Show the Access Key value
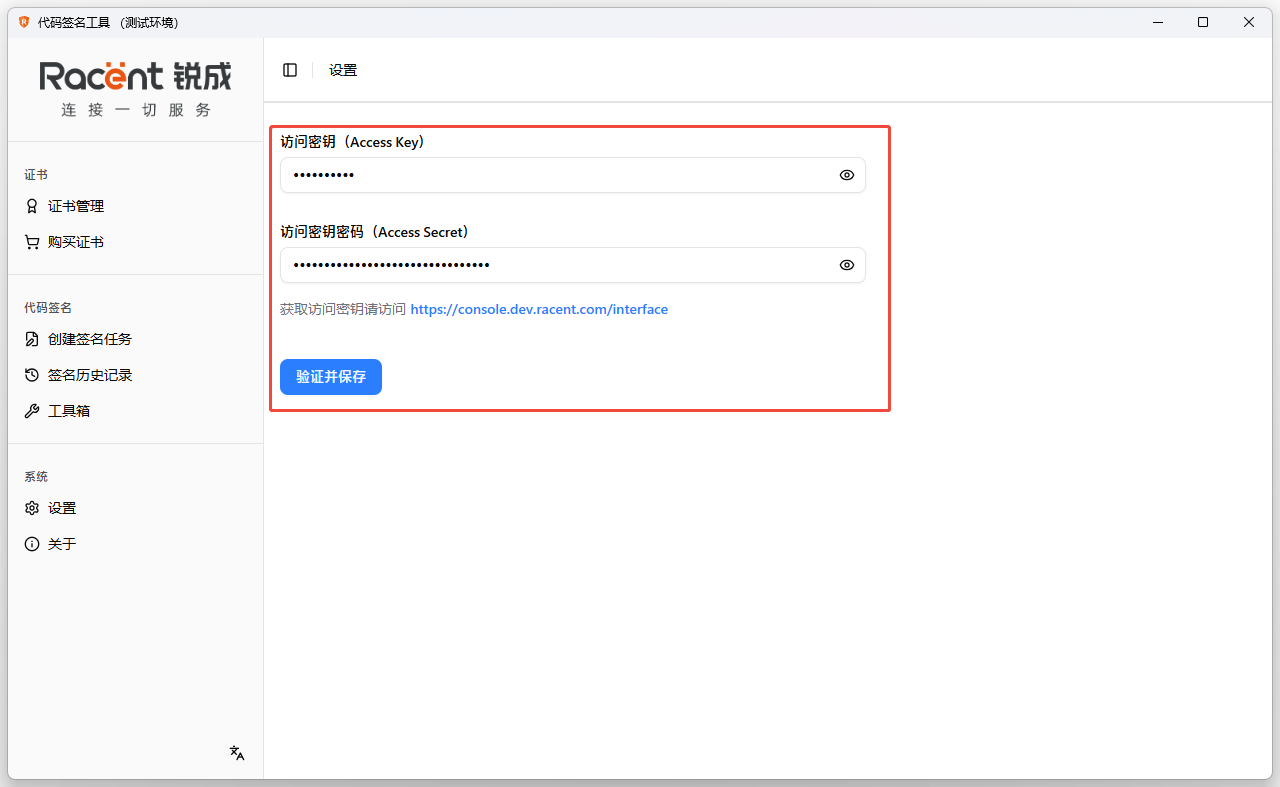Viewport: 1280px width, 787px height. click(847, 175)
